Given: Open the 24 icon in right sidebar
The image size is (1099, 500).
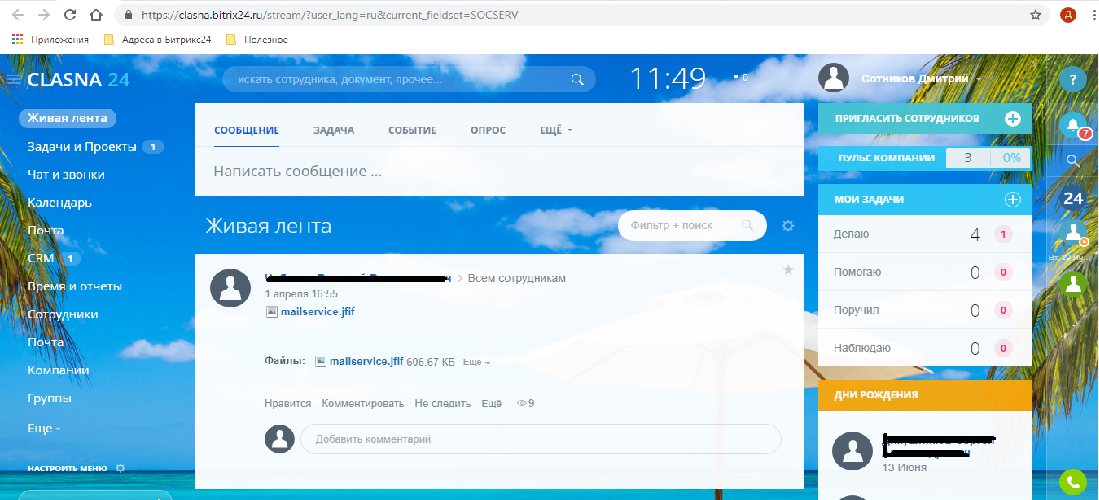Looking at the screenshot, I should click(x=1072, y=199).
